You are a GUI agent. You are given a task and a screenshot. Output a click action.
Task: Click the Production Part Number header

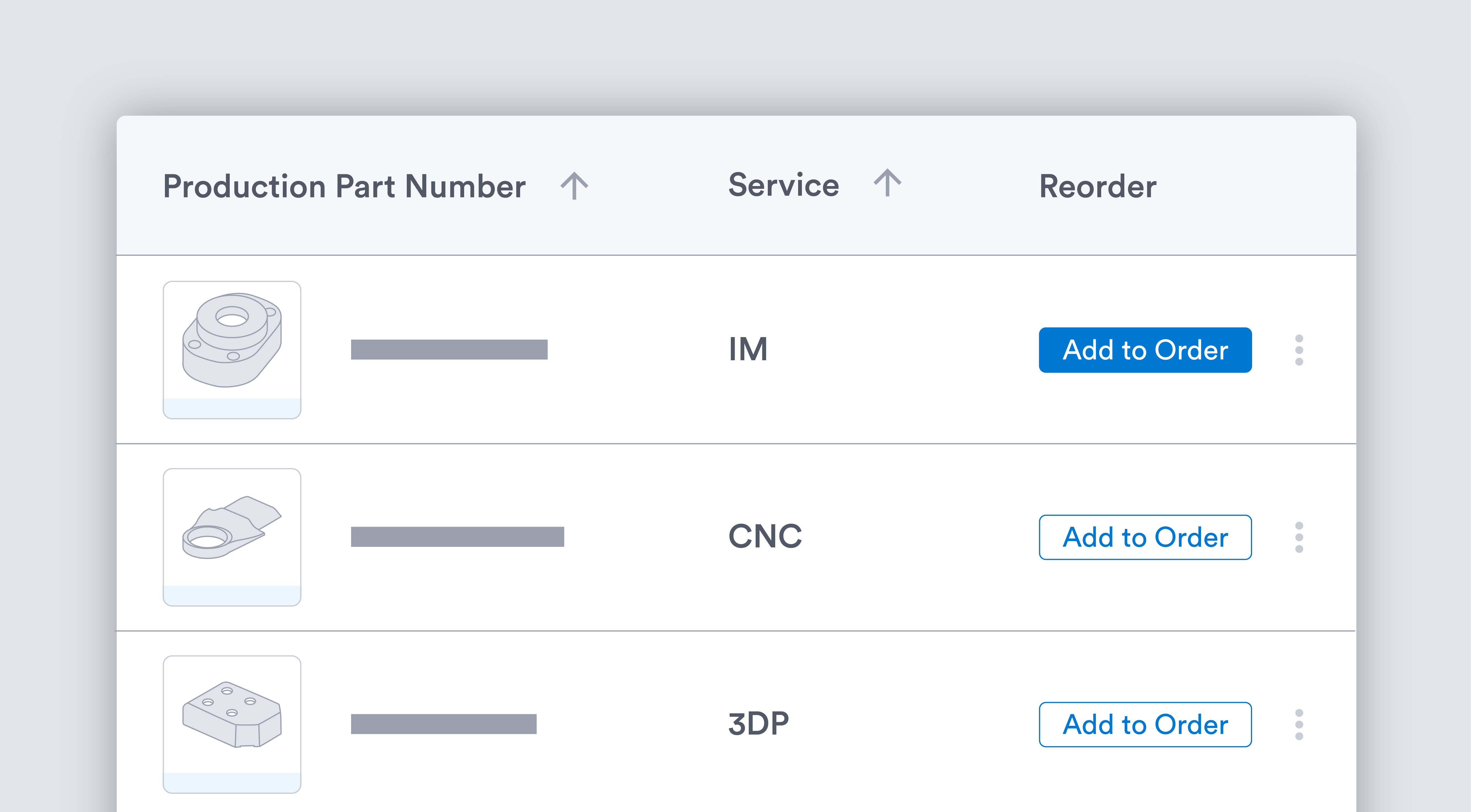point(344,186)
